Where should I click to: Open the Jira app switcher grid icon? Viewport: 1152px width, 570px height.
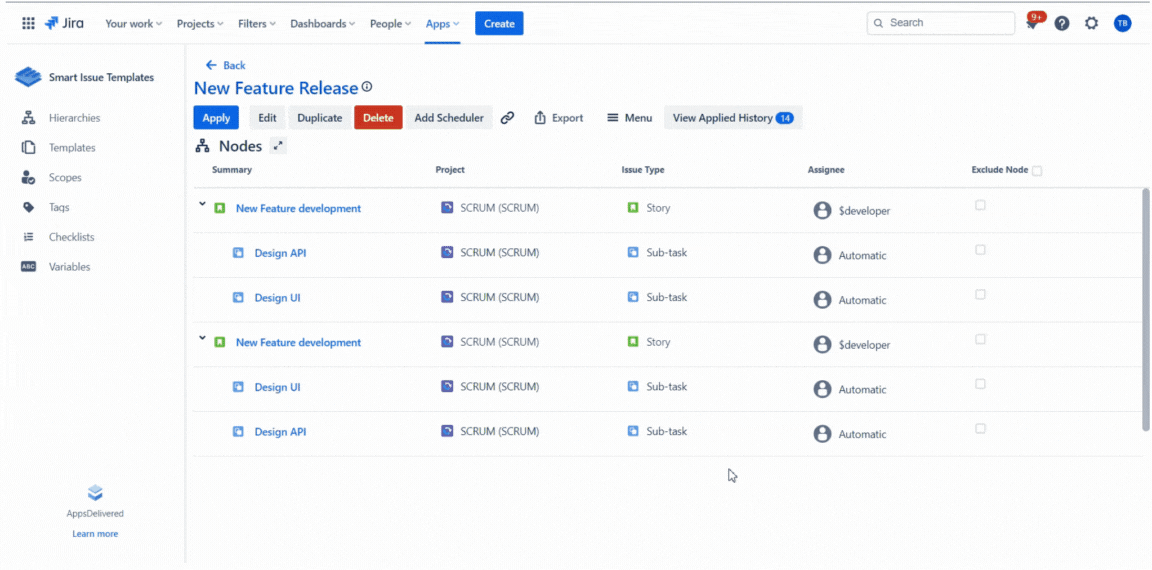tap(28, 23)
